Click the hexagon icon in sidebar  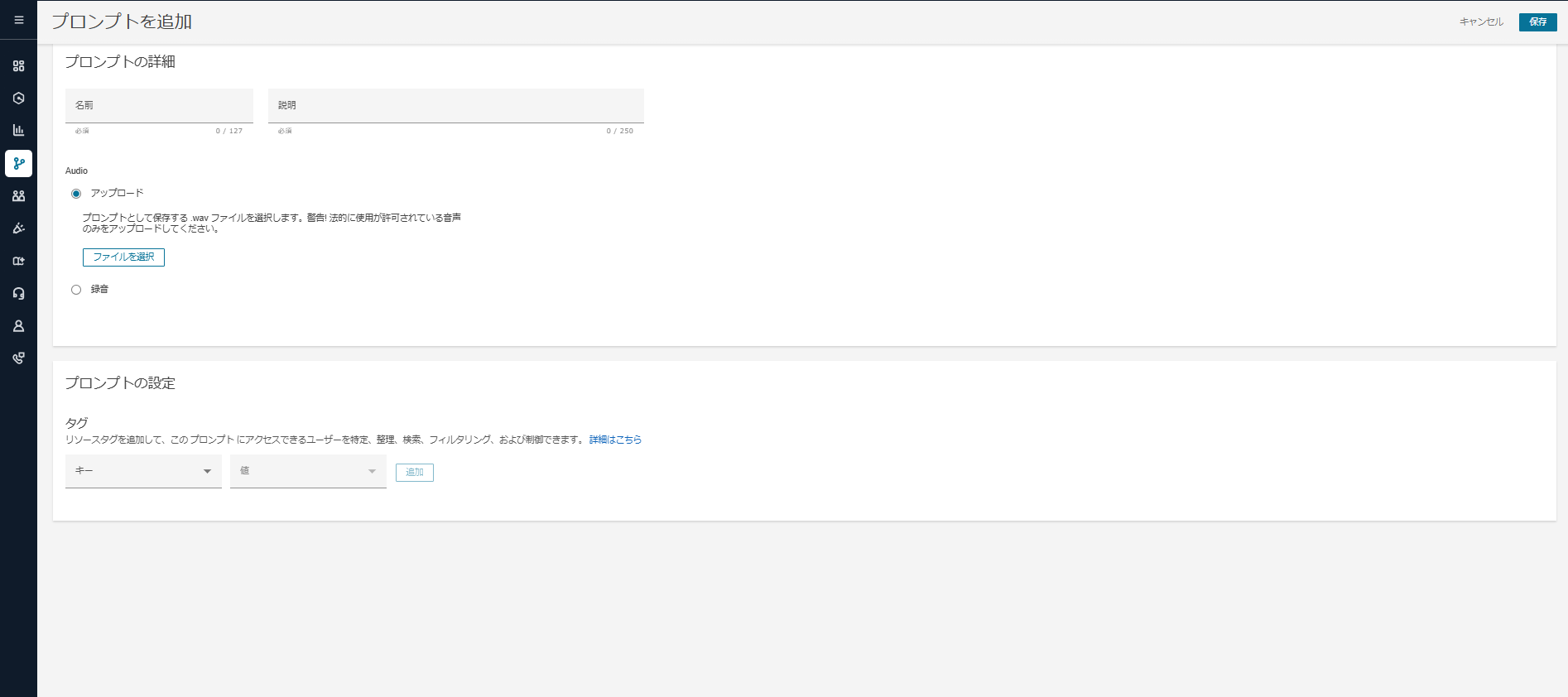[x=18, y=99]
